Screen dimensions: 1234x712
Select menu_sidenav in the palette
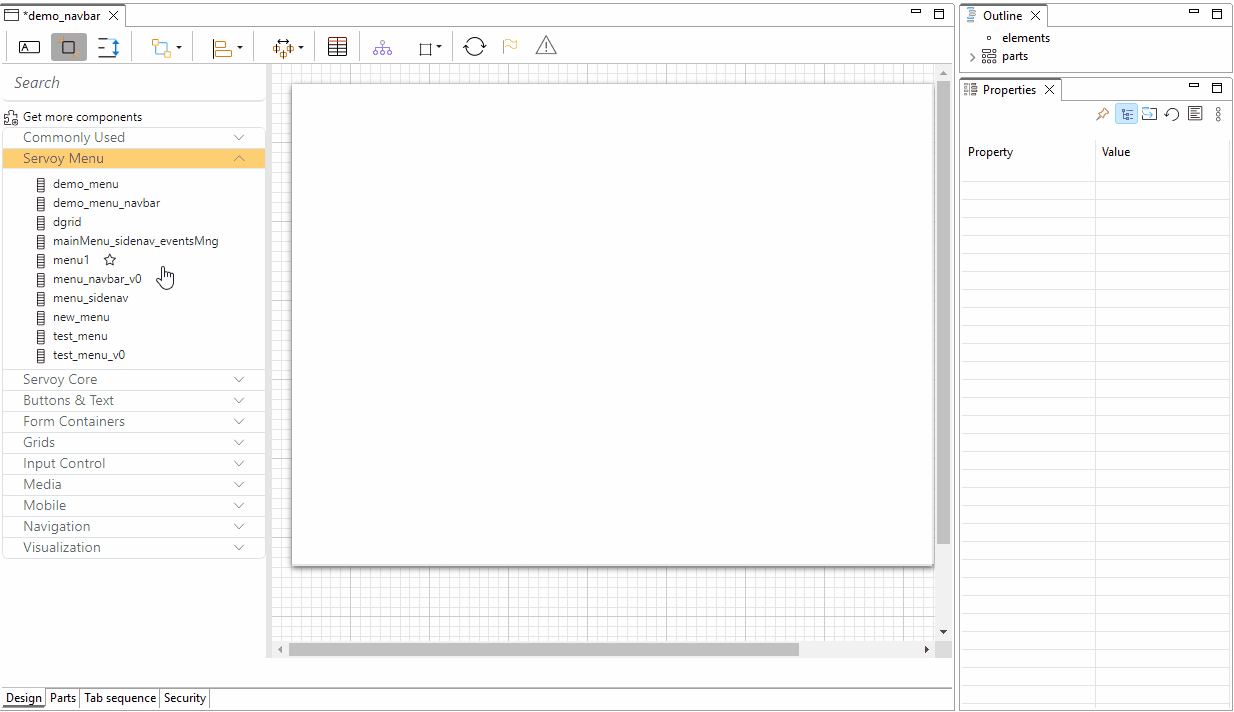[90, 298]
